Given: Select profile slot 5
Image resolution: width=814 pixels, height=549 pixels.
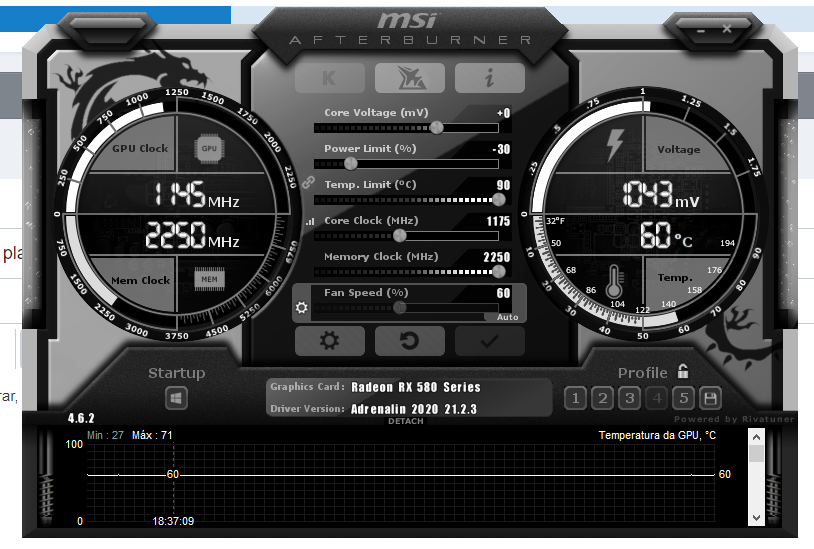Looking at the screenshot, I should (x=684, y=398).
